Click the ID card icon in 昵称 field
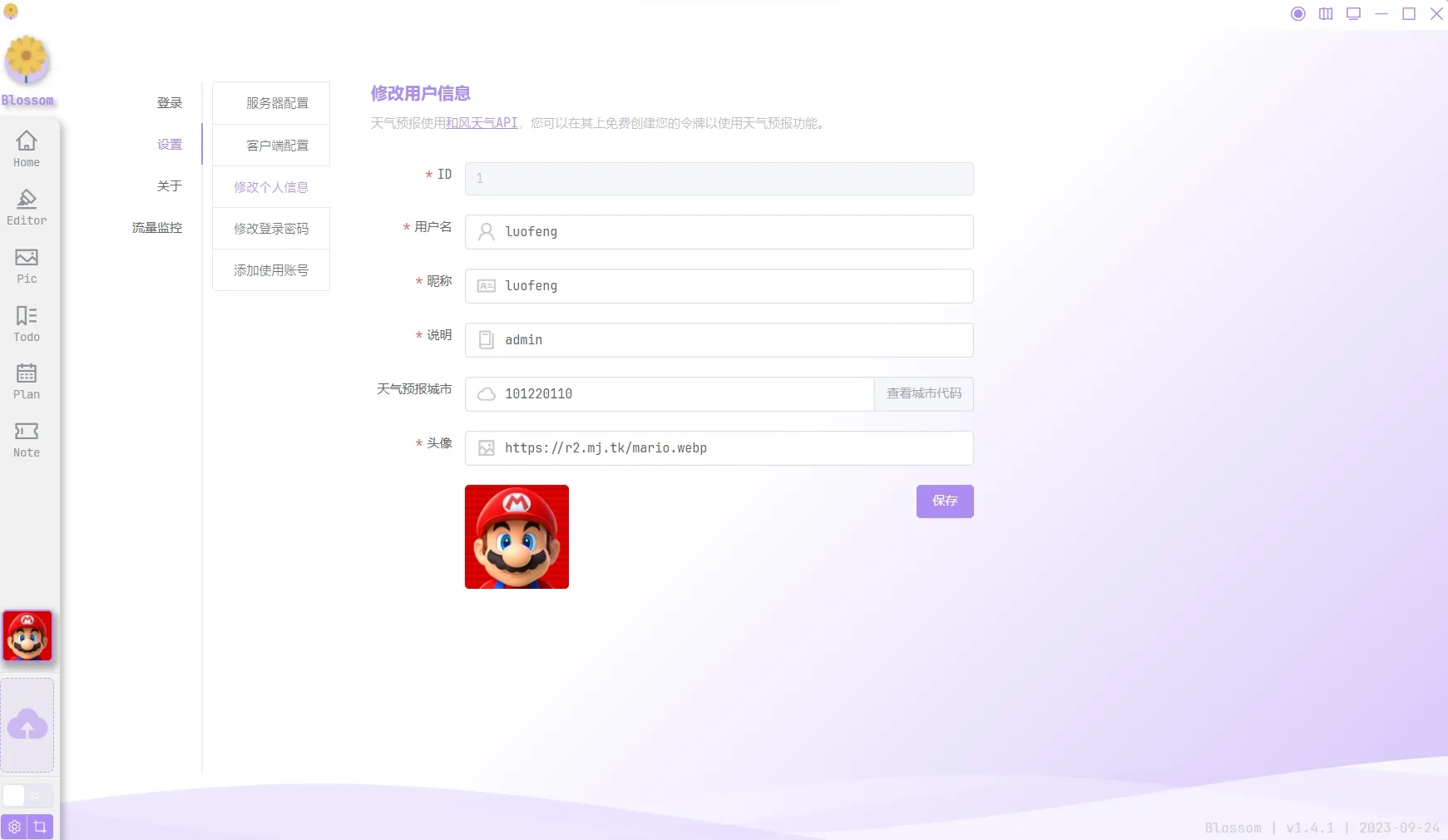This screenshot has height=840, width=1448. tap(487, 286)
